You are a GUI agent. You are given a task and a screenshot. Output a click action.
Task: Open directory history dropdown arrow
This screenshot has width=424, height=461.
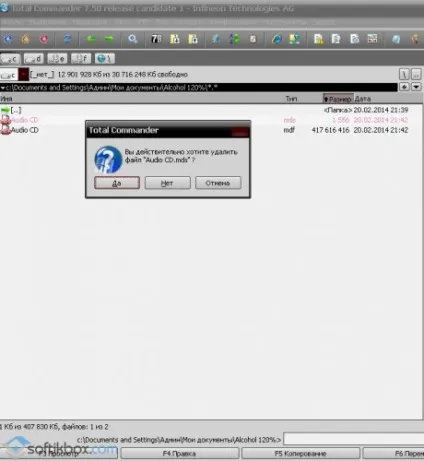pyautogui.click(x=416, y=87)
